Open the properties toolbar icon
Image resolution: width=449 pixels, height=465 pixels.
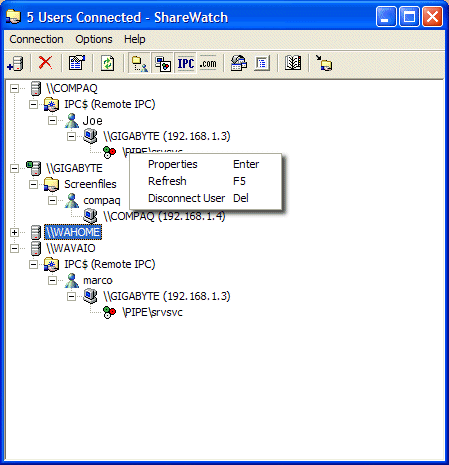[77, 63]
